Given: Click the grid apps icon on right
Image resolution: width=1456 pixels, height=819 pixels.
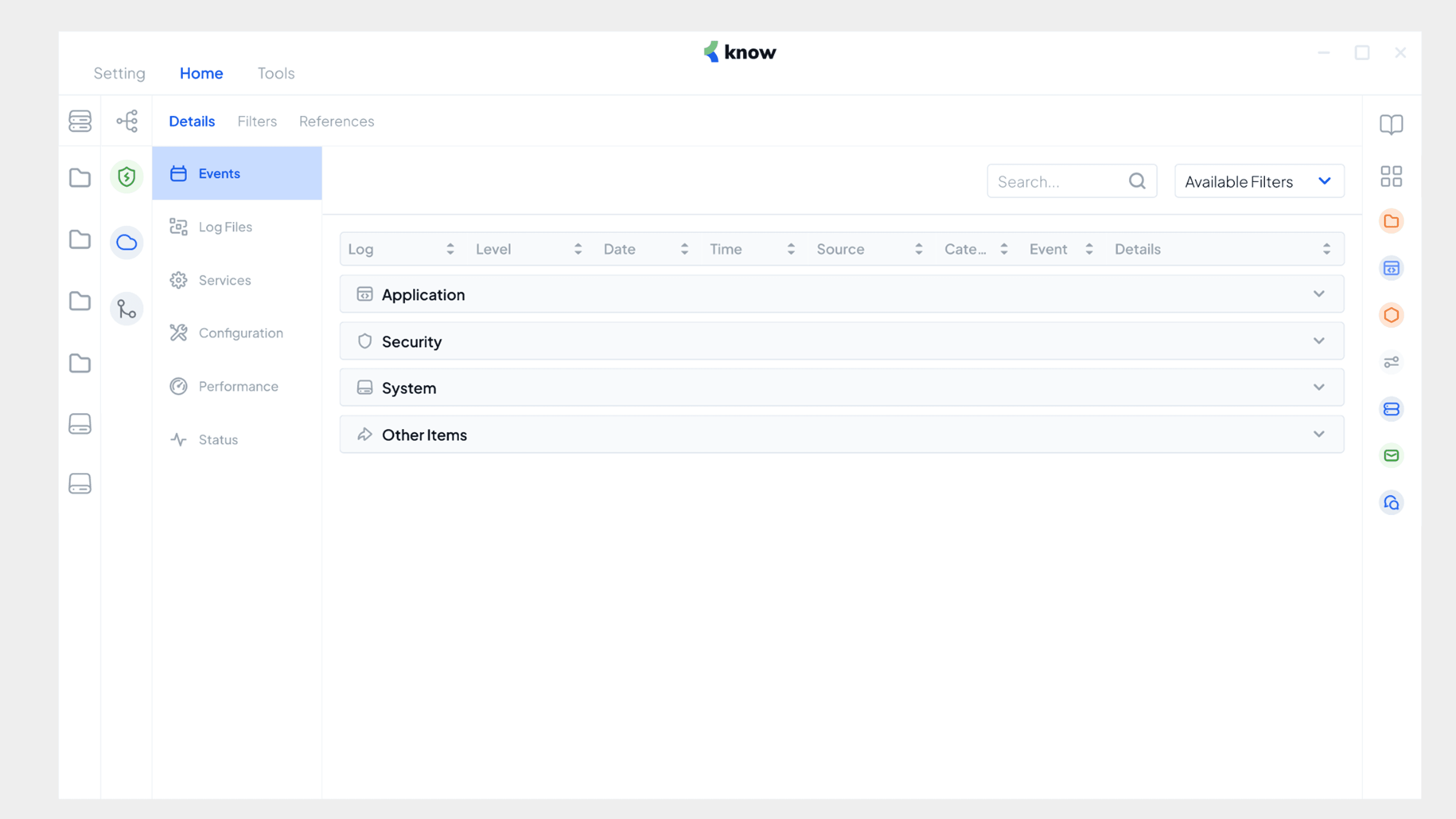Looking at the screenshot, I should pos(1391,176).
